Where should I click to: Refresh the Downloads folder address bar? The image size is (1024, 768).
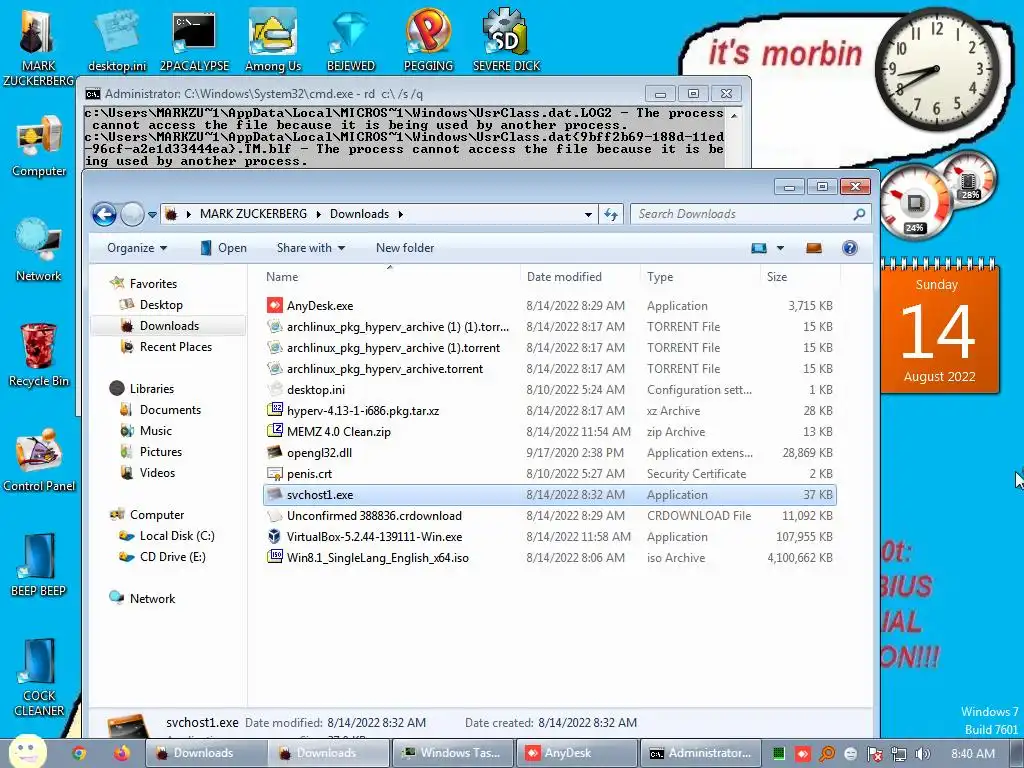(611, 214)
